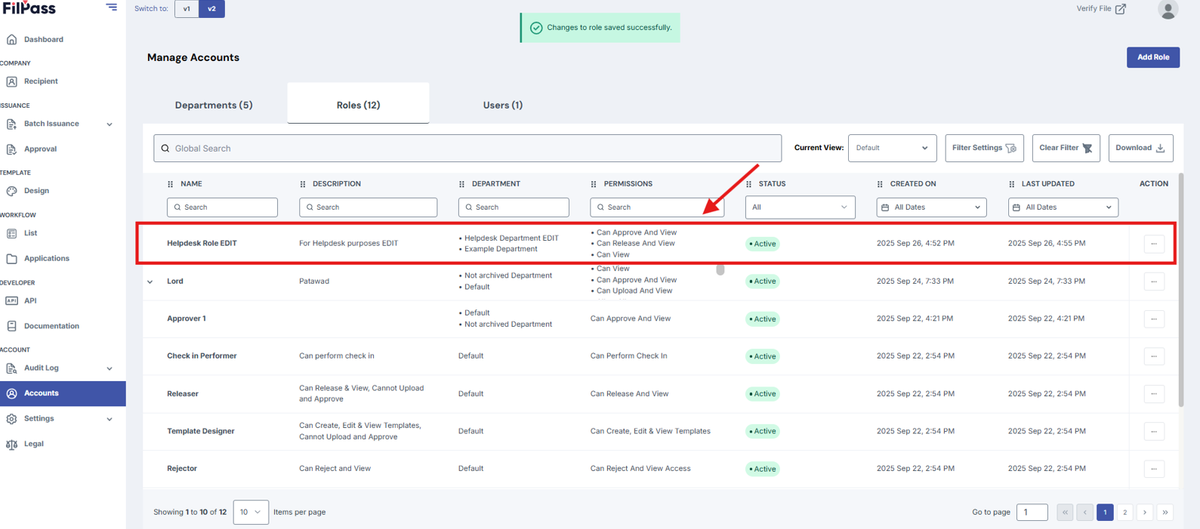Open the Recipient sidebar item

pos(41,81)
